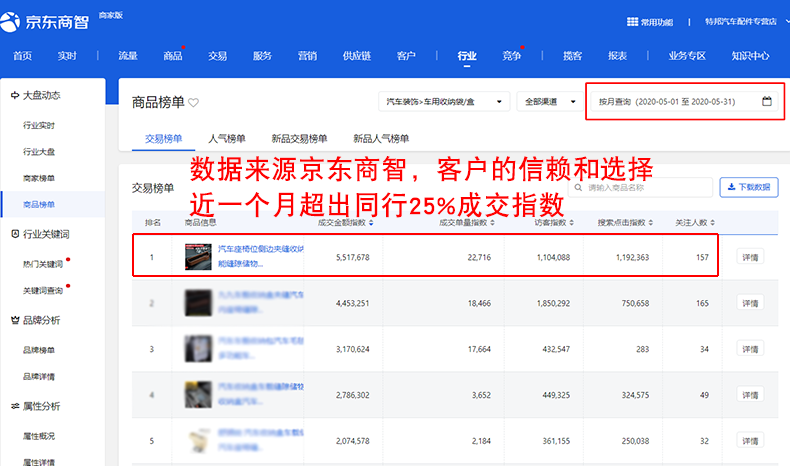
Task: Click the rank 1 product thumbnail
Action: pos(198,257)
